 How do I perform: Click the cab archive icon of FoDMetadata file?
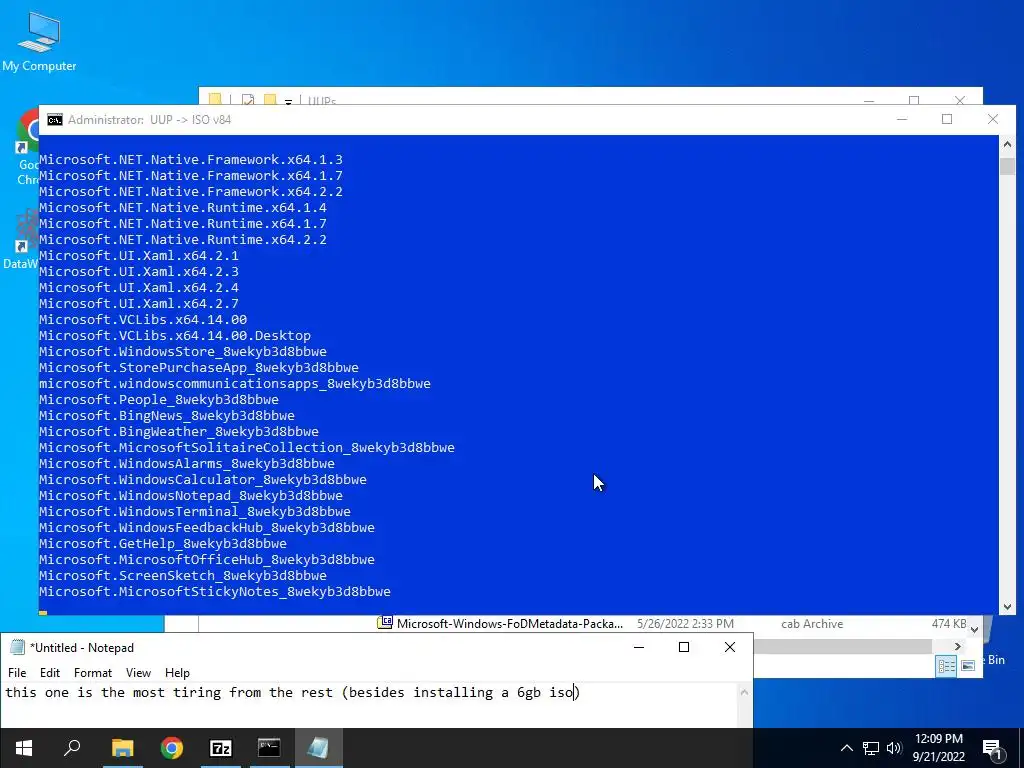[x=385, y=623]
